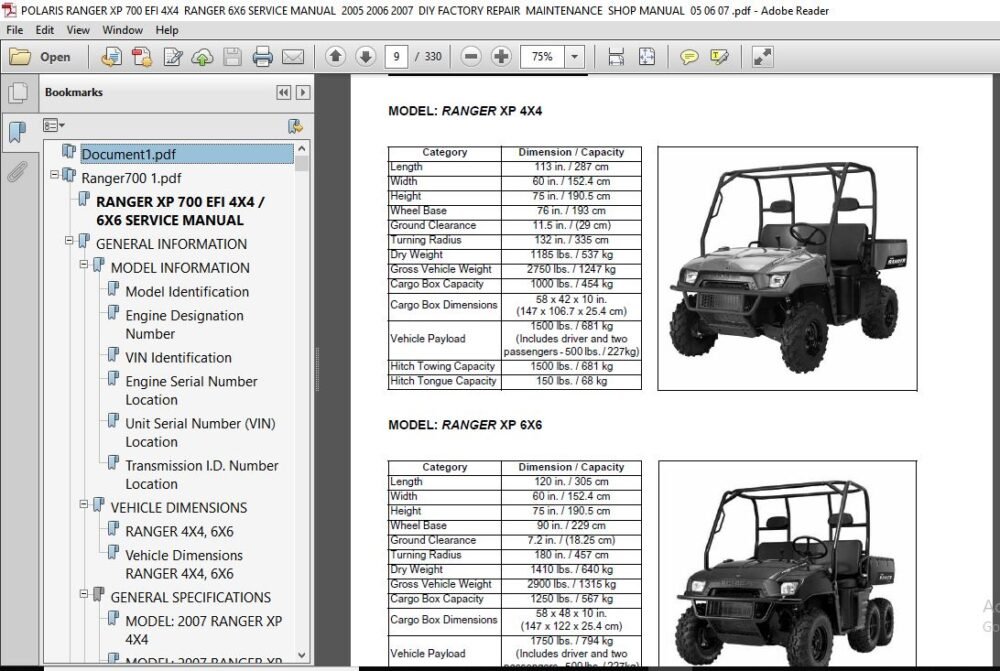Open RANGER 4X4, 6X6 bookmark

point(179,531)
